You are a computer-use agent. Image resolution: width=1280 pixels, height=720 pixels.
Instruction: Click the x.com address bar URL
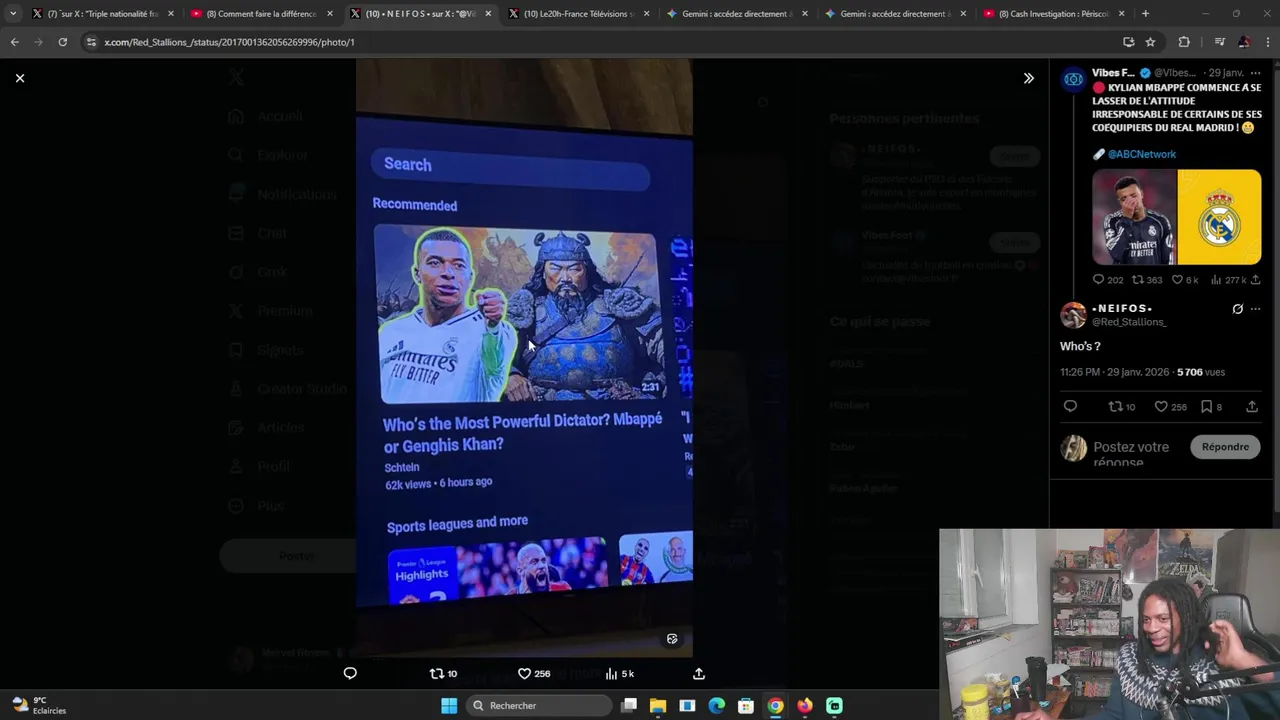click(x=229, y=42)
